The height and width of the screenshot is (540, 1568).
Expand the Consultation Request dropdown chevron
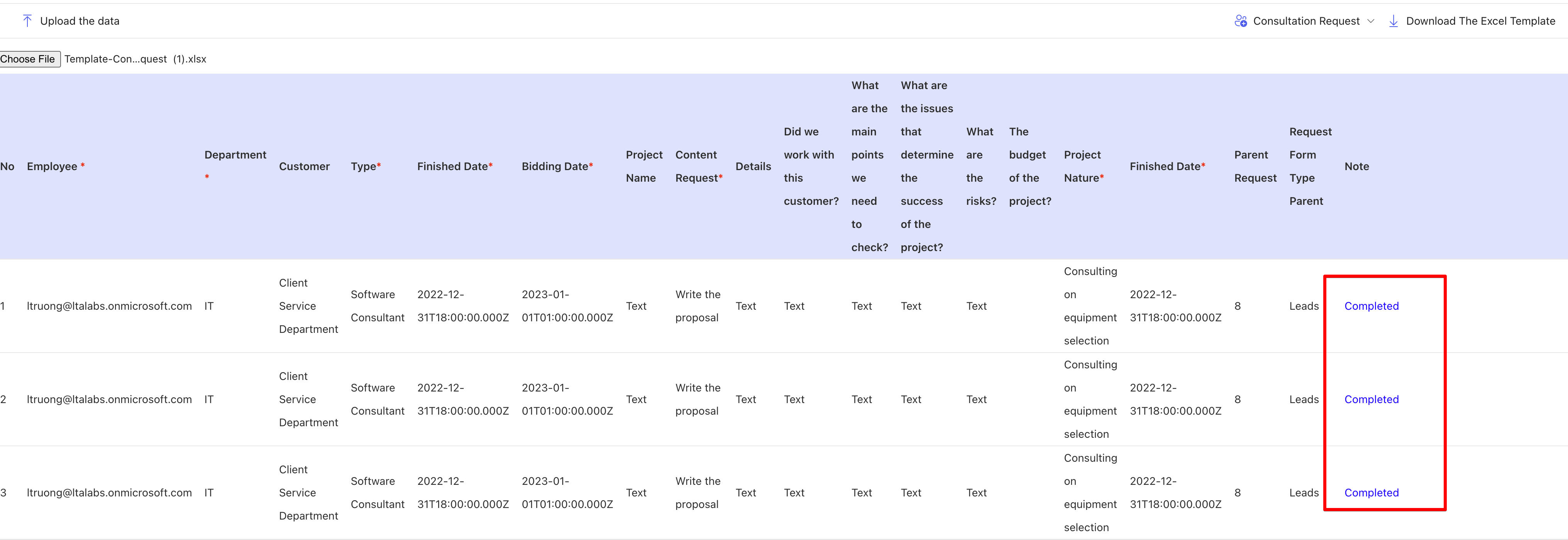click(x=1371, y=21)
